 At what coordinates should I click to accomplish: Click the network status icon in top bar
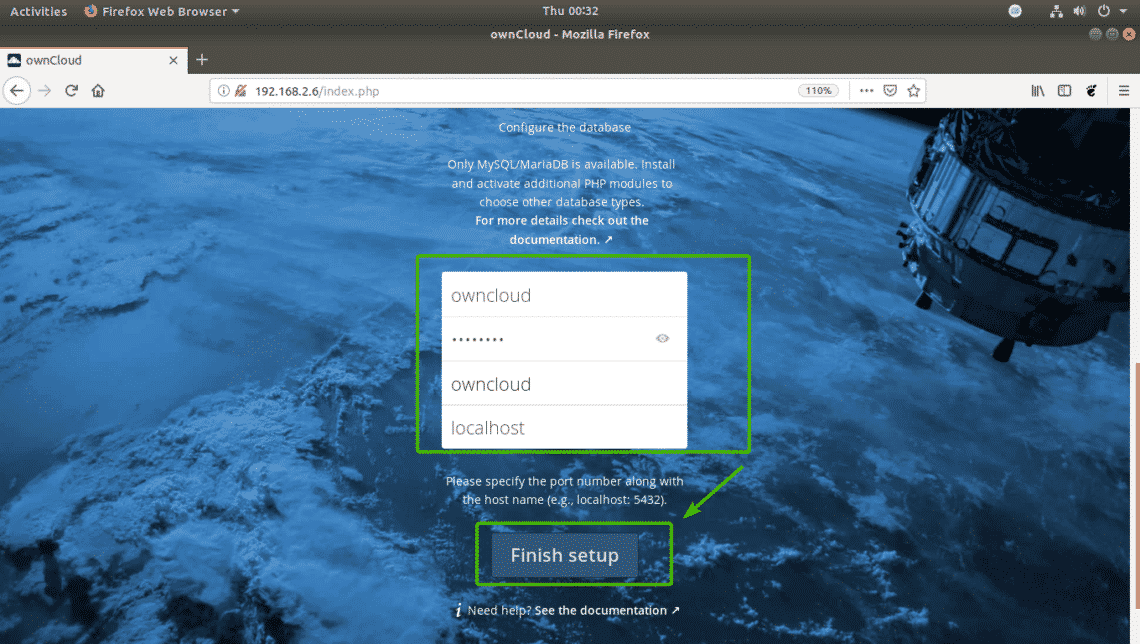[1056, 11]
